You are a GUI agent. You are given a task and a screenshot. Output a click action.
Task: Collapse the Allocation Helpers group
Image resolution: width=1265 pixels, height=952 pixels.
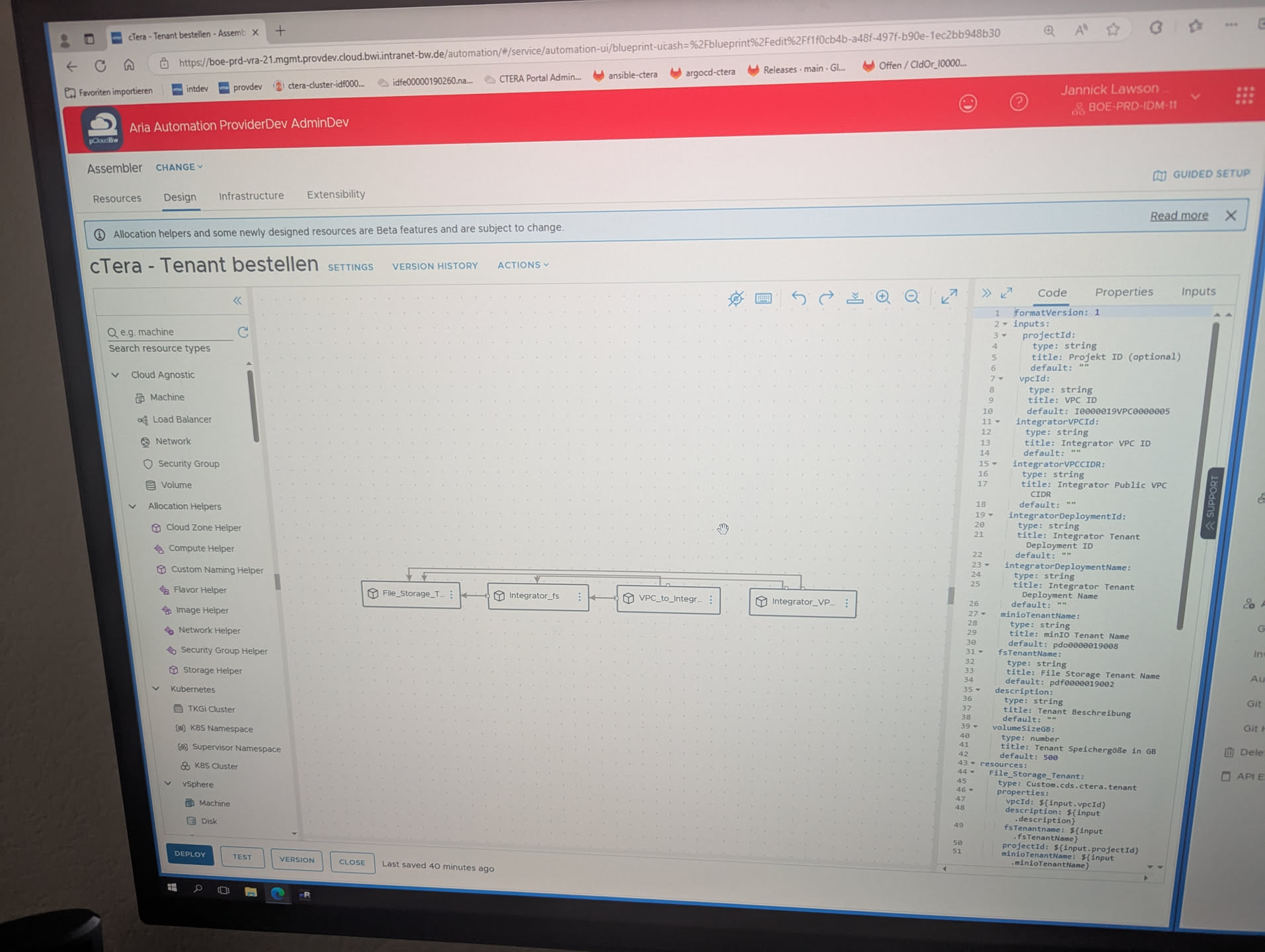point(133,506)
